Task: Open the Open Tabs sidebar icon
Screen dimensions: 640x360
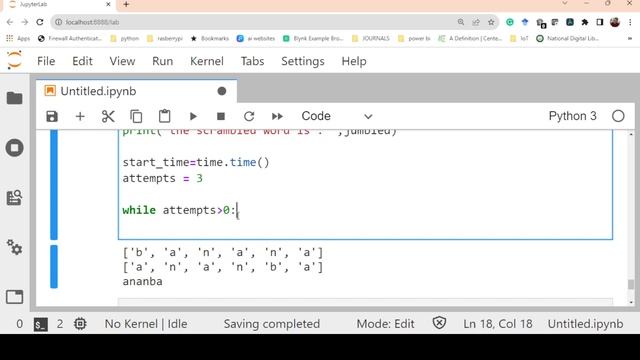Action: 15,297
